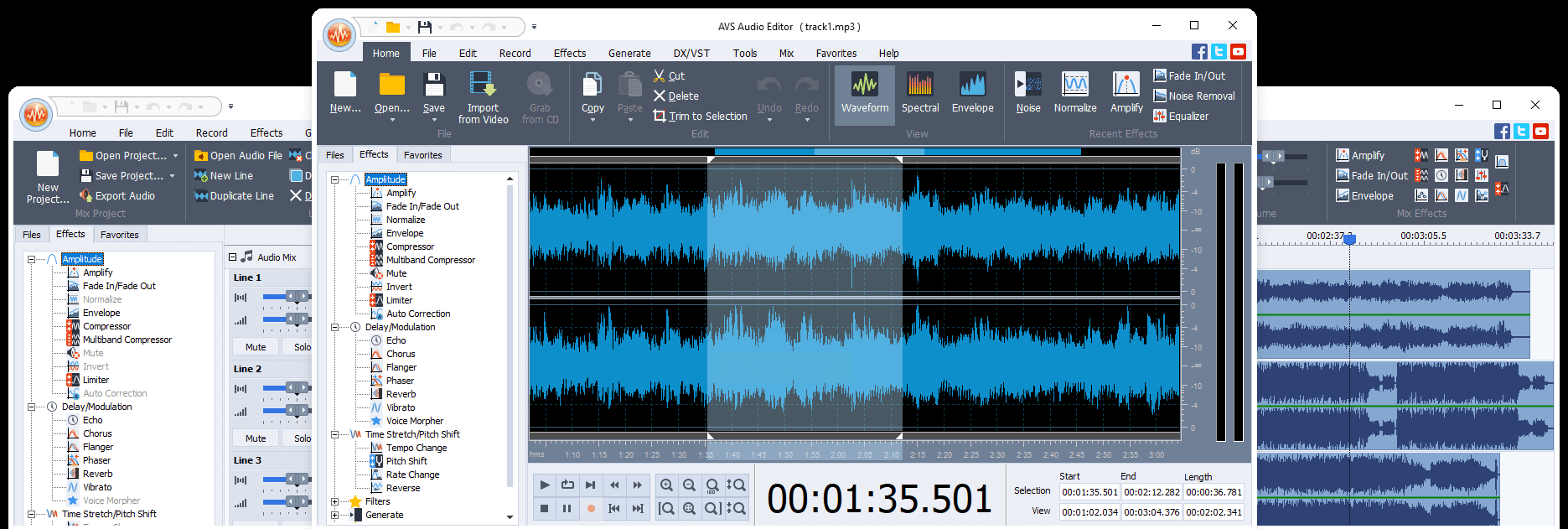
Task: Toggle Mute for Line 1
Action: [256, 347]
